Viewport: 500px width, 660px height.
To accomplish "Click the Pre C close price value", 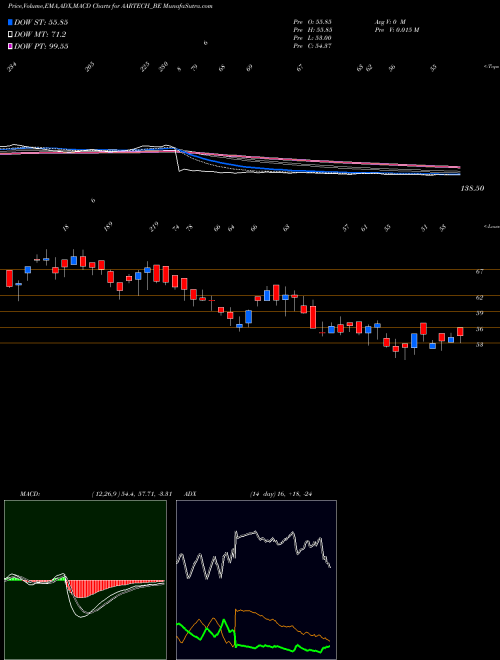I will tap(313, 46).
